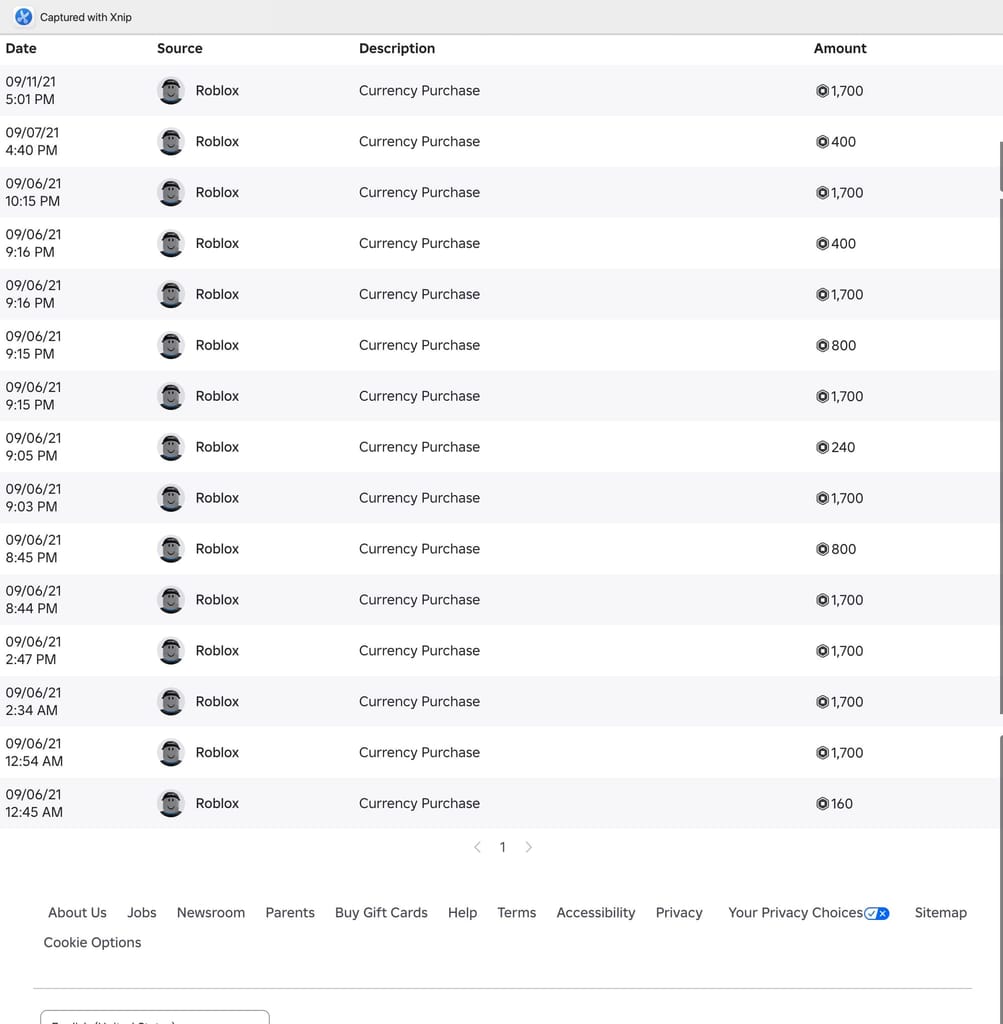Click the Privacy link next to Accessibility
Image resolution: width=1003 pixels, height=1024 pixels.
coord(679,912)
